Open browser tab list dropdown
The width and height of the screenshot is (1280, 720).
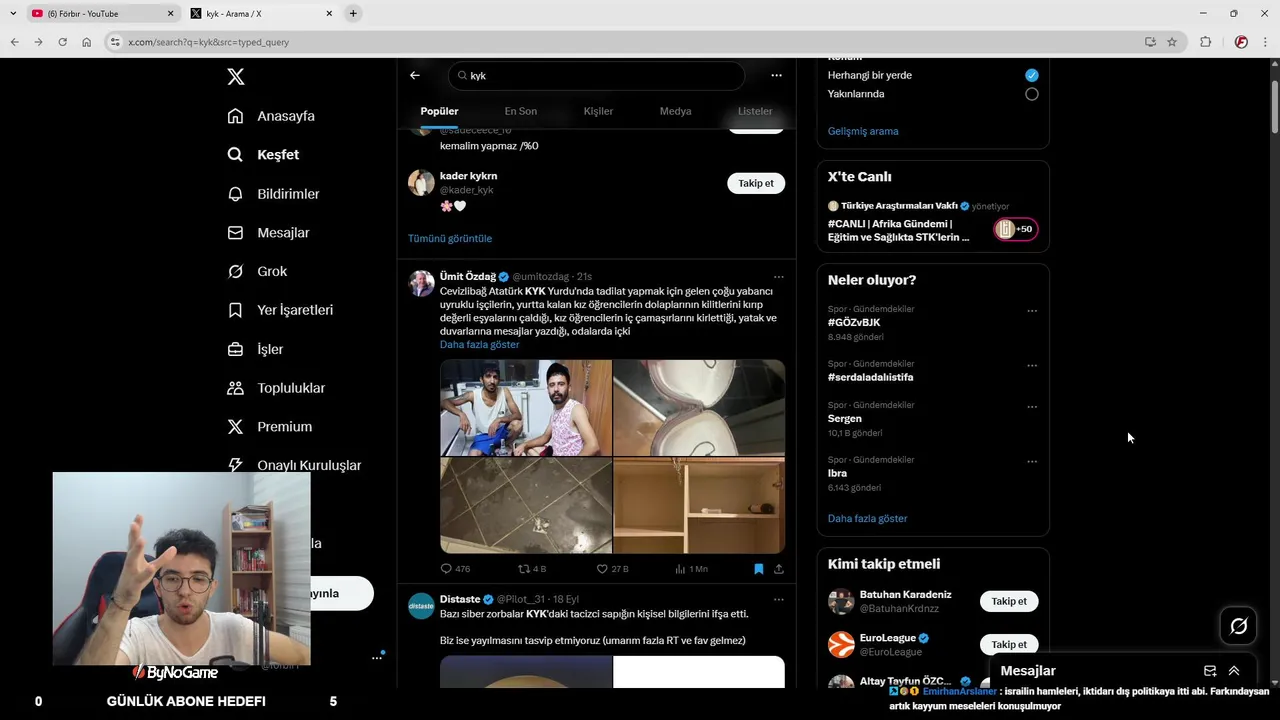click(13, 13)
